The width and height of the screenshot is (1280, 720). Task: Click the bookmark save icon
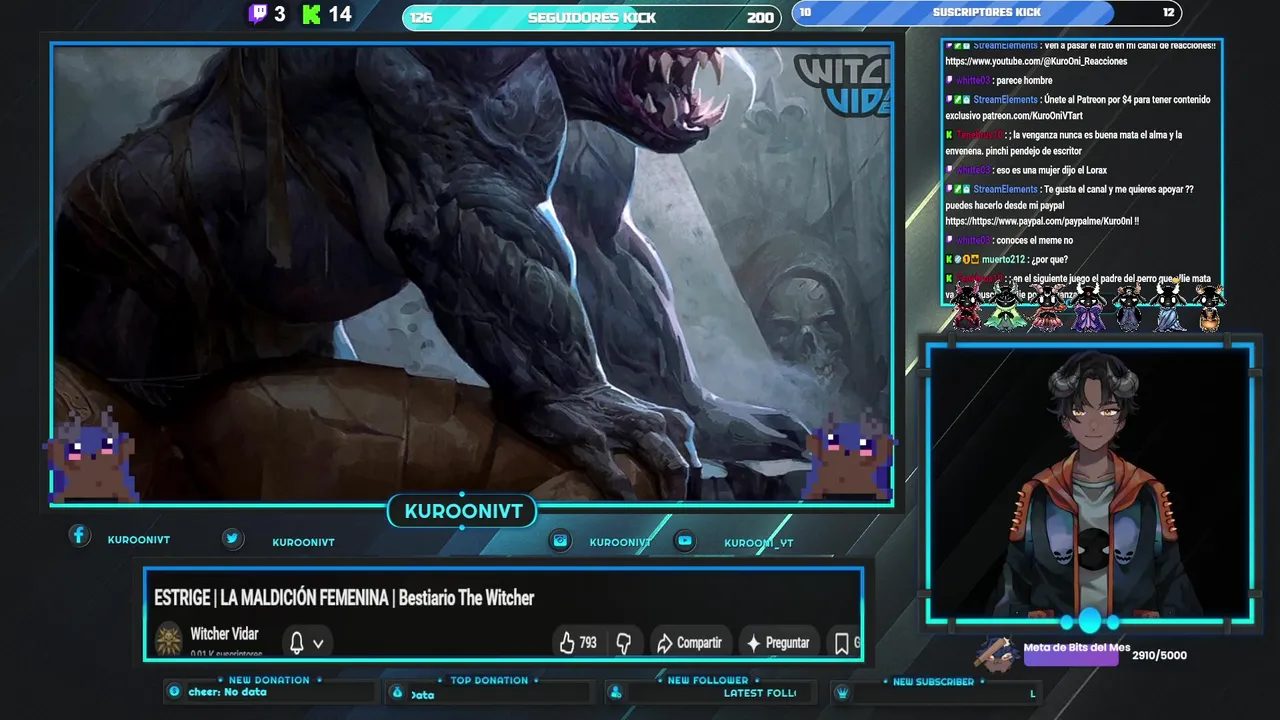[842, 642]
